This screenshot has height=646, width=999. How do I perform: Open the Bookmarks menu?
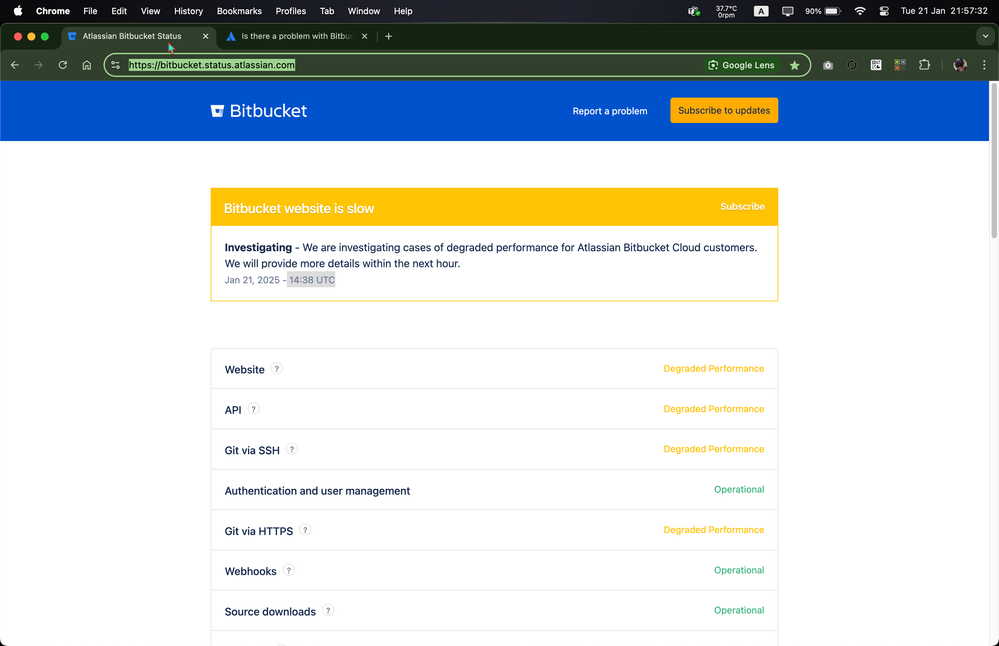239,11
